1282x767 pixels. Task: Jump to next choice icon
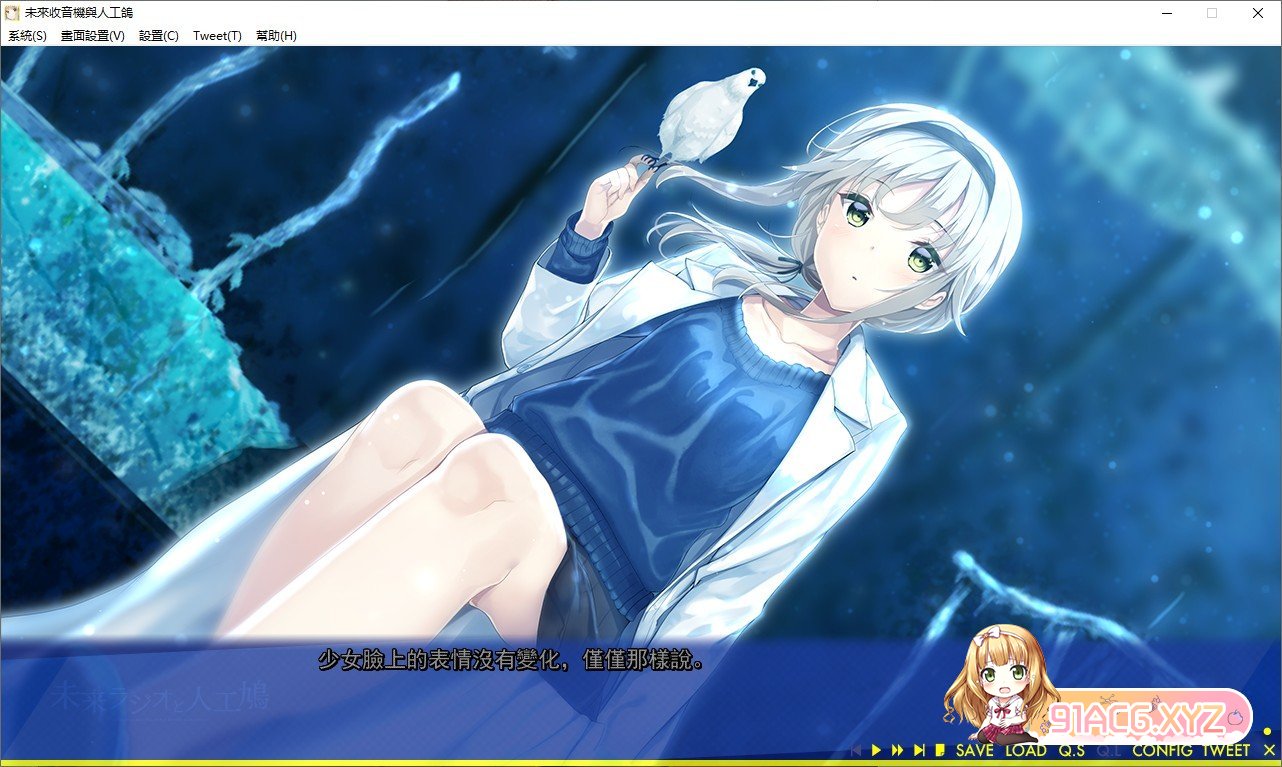pyautogui.click(x=918, y=750)
